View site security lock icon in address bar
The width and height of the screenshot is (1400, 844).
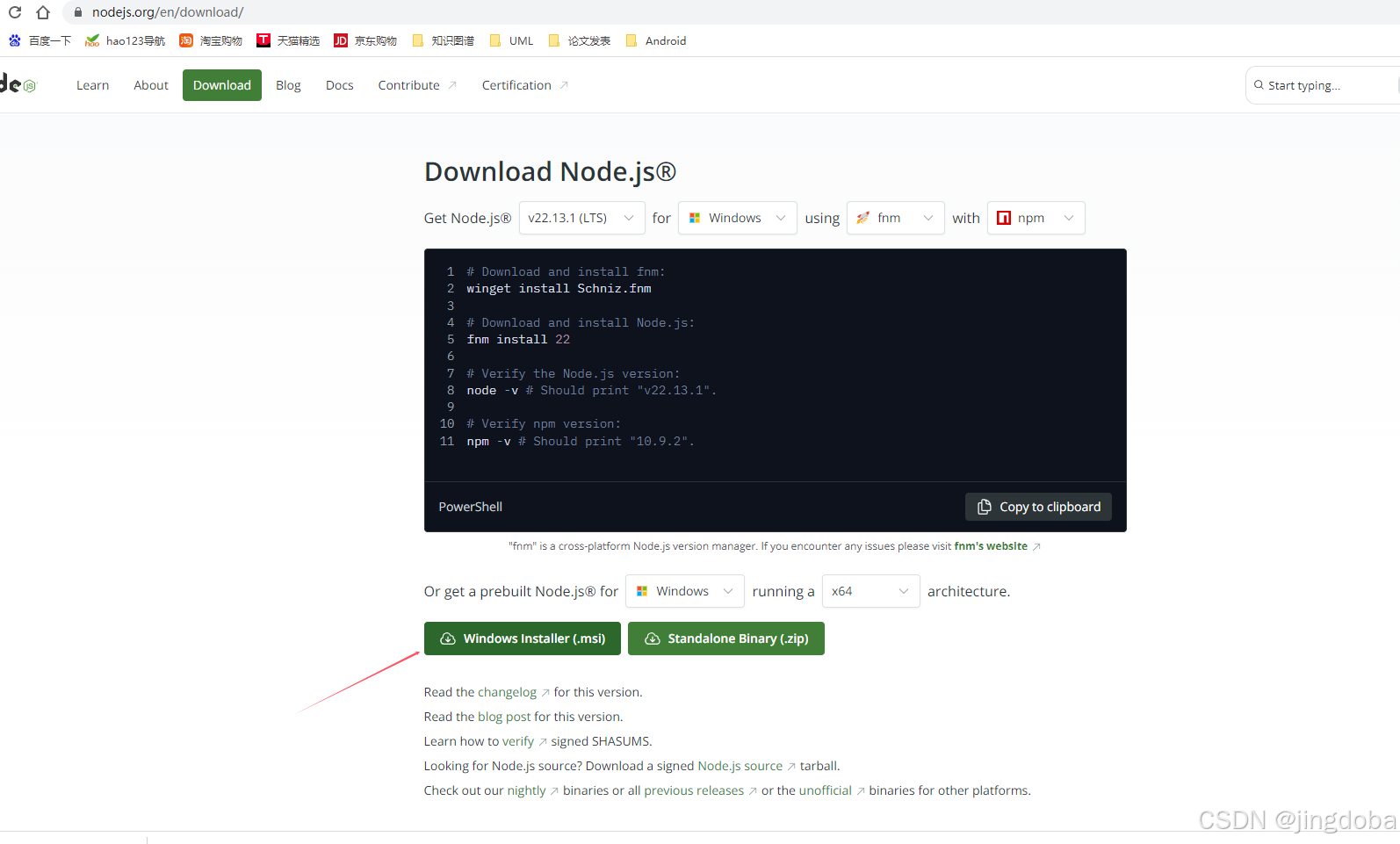point(78,12)
